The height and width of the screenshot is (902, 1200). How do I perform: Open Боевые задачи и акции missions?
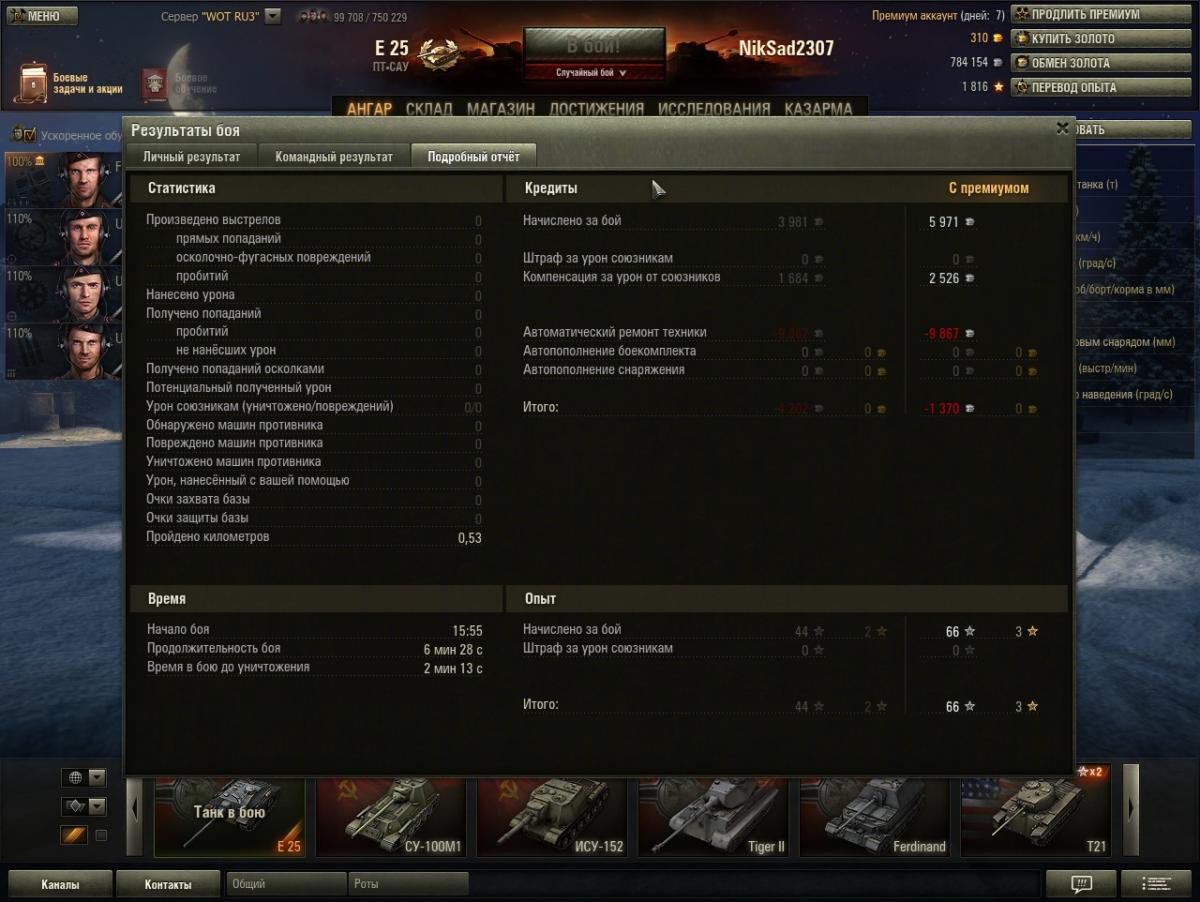tap(71, 83)
